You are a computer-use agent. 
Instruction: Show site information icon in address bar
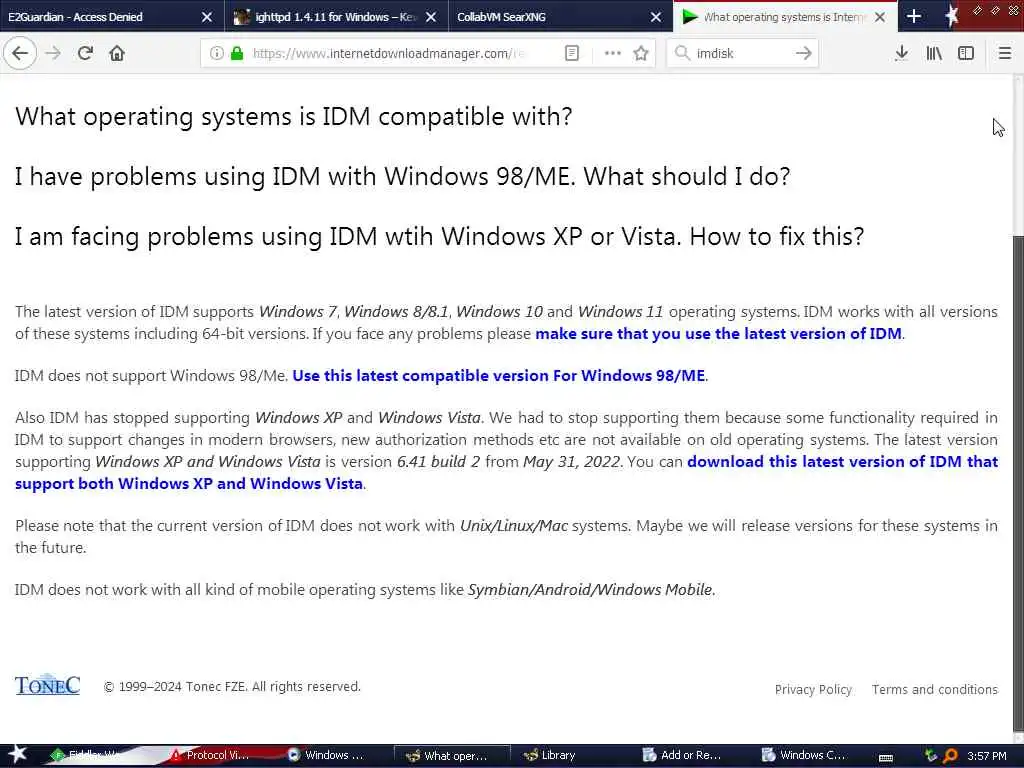[216, 53]
